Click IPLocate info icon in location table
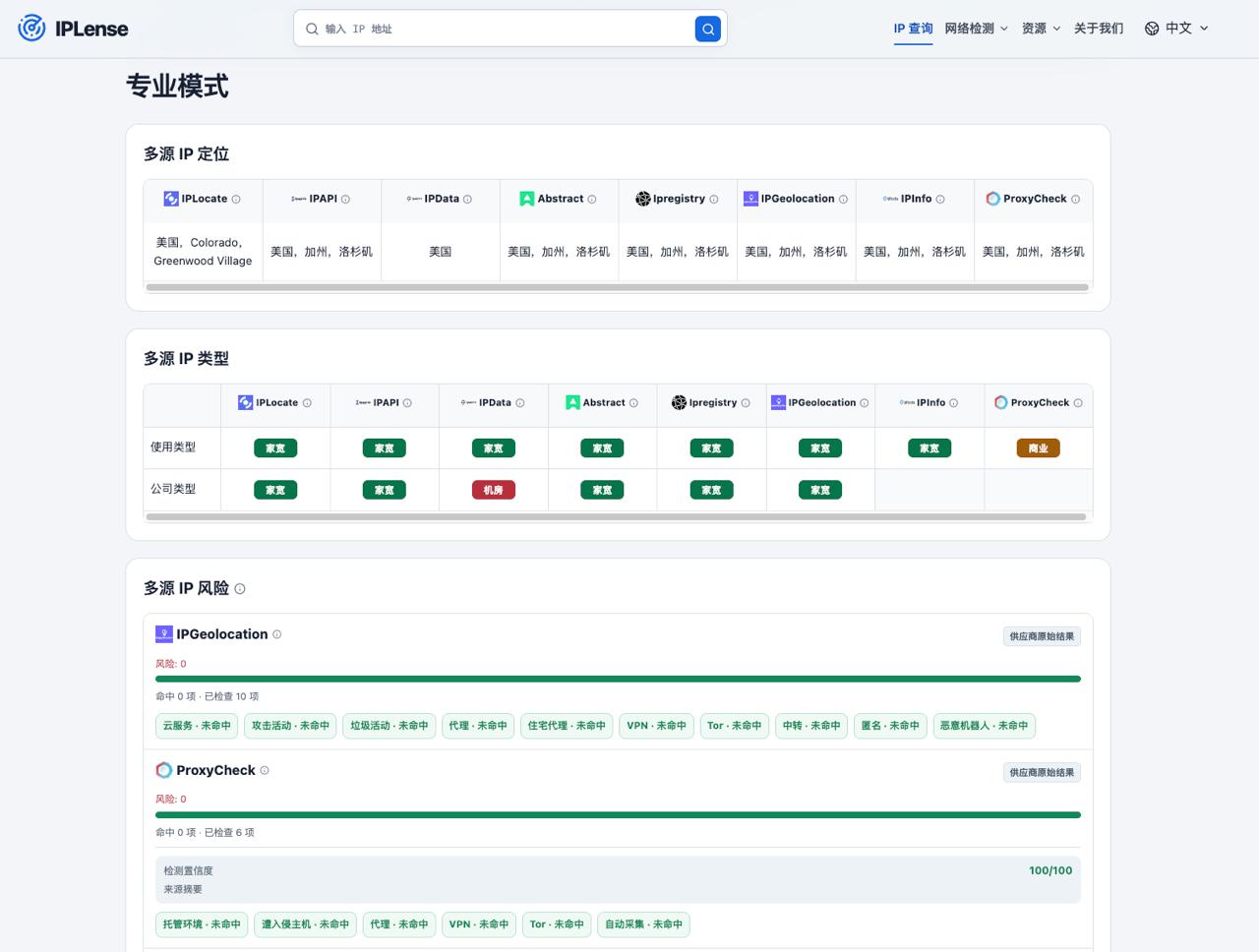 236,200
